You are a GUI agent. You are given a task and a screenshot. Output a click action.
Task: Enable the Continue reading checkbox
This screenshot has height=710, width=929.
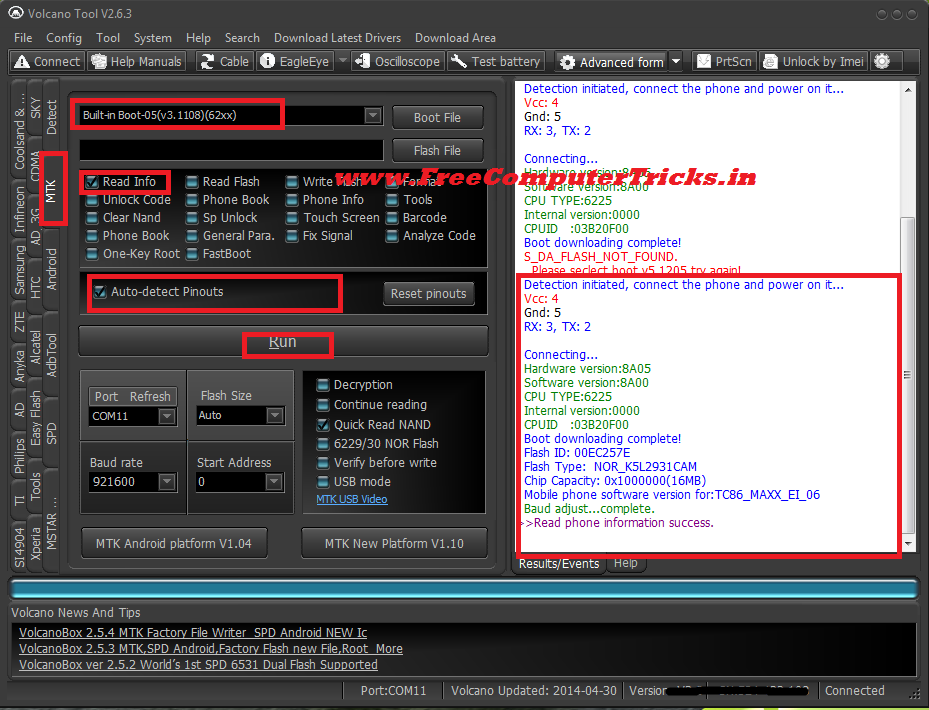click(x=323, y=405)
